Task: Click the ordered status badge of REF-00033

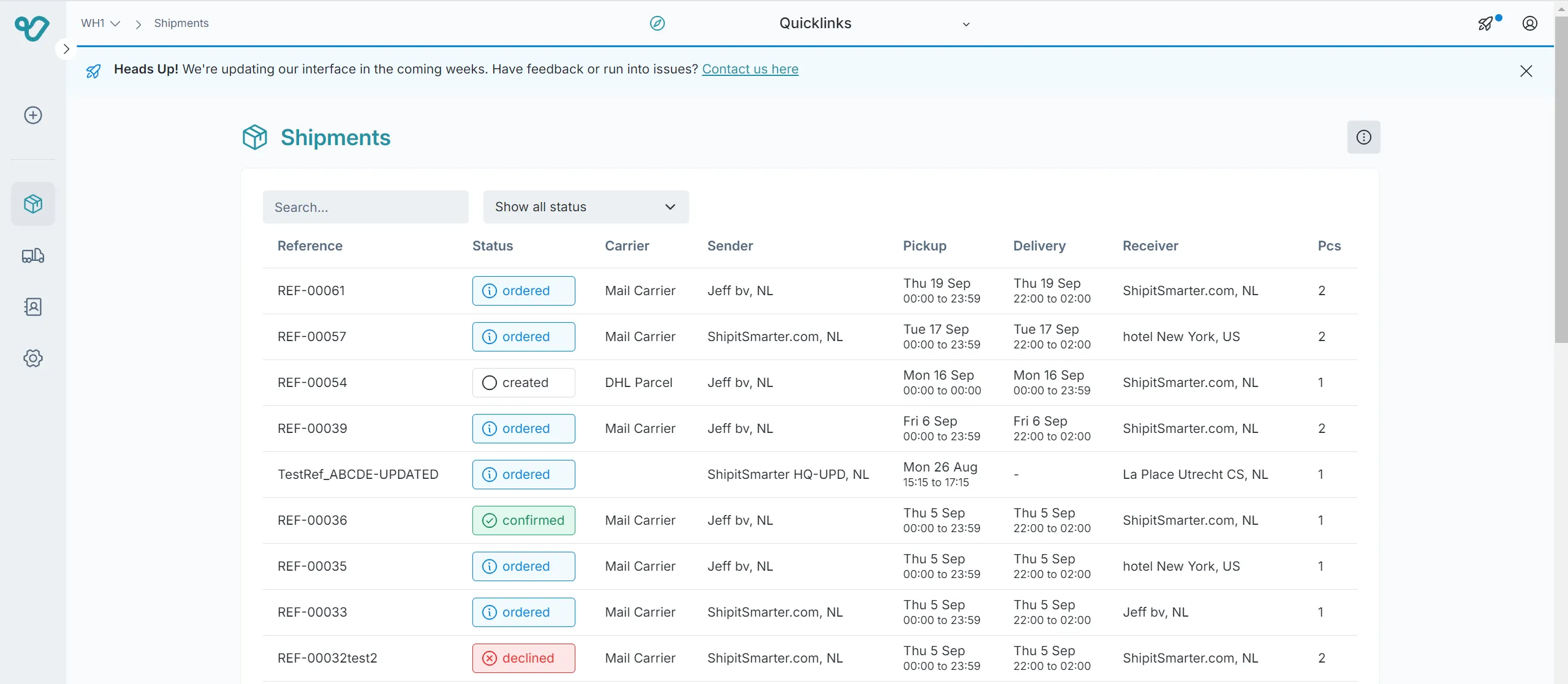Action: point(524,612)
